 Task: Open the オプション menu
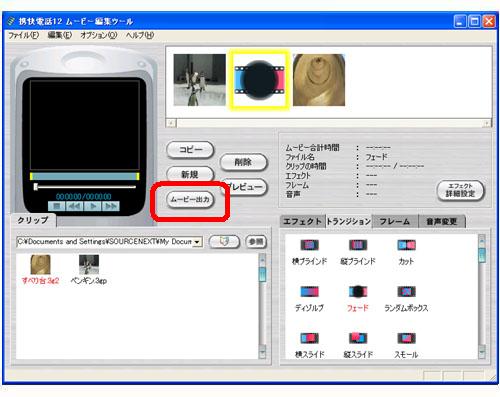click(98, 35)
